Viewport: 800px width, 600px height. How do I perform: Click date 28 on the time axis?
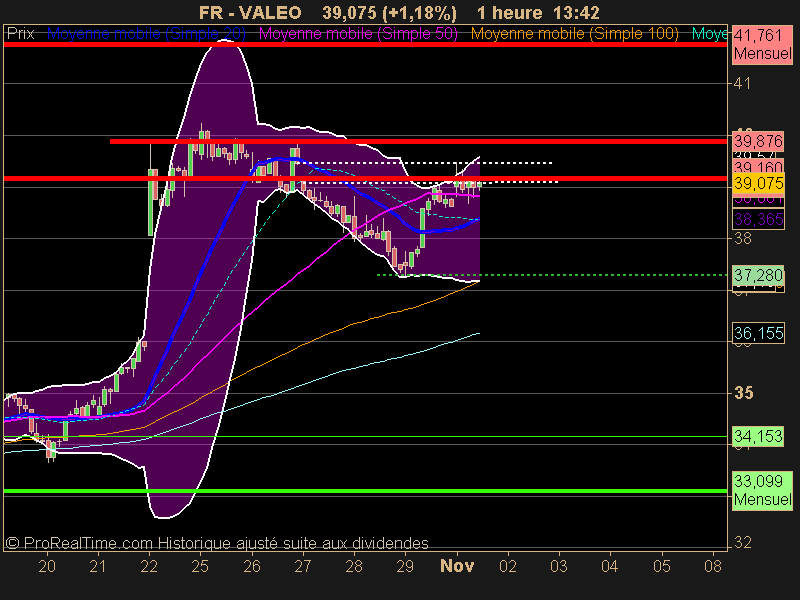(354, 566)
